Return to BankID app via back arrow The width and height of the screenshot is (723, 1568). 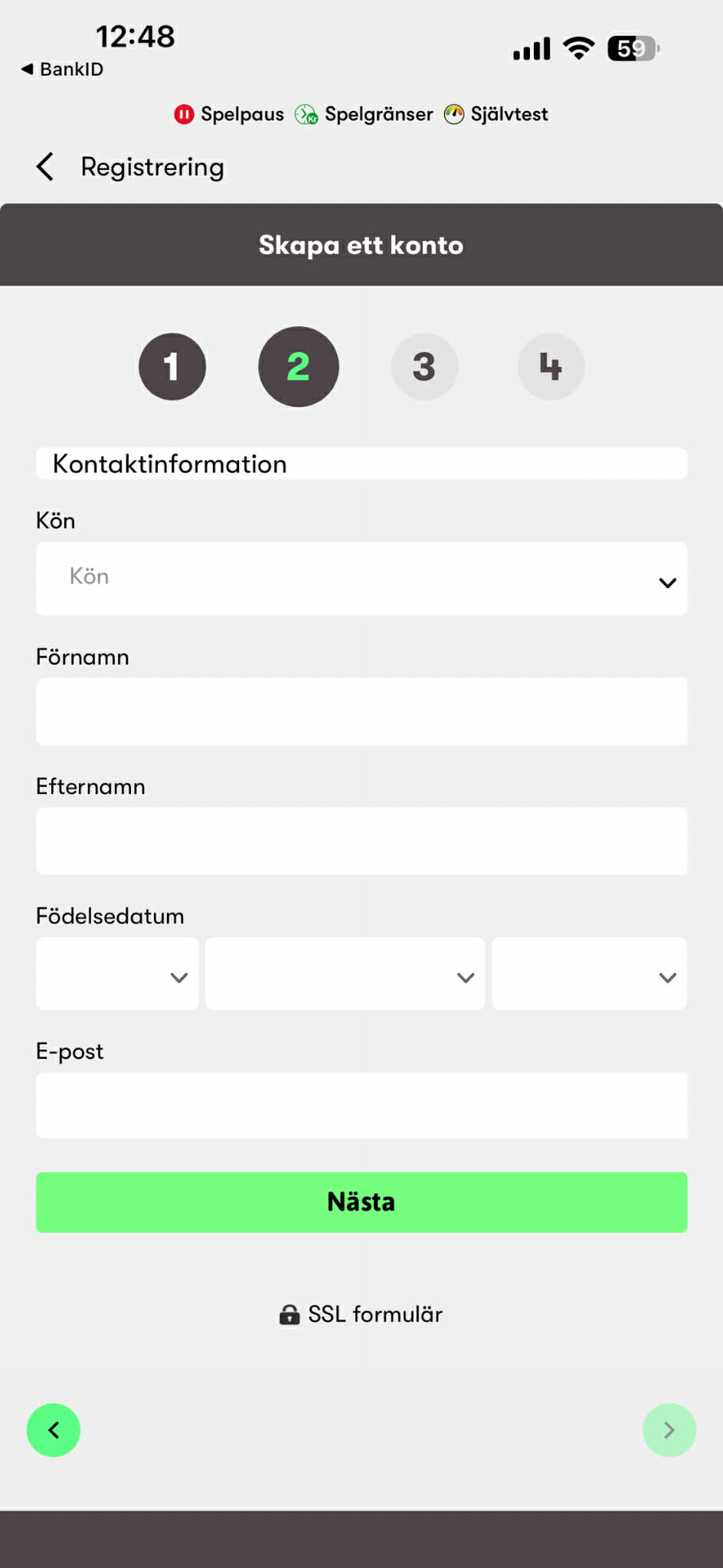[x=28, y=69]
